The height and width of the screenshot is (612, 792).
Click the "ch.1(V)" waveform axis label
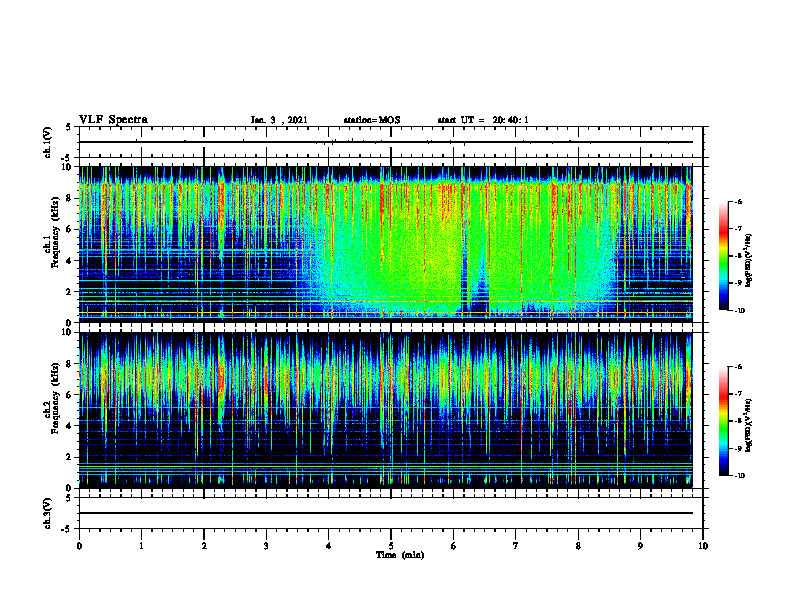[48, 142]
